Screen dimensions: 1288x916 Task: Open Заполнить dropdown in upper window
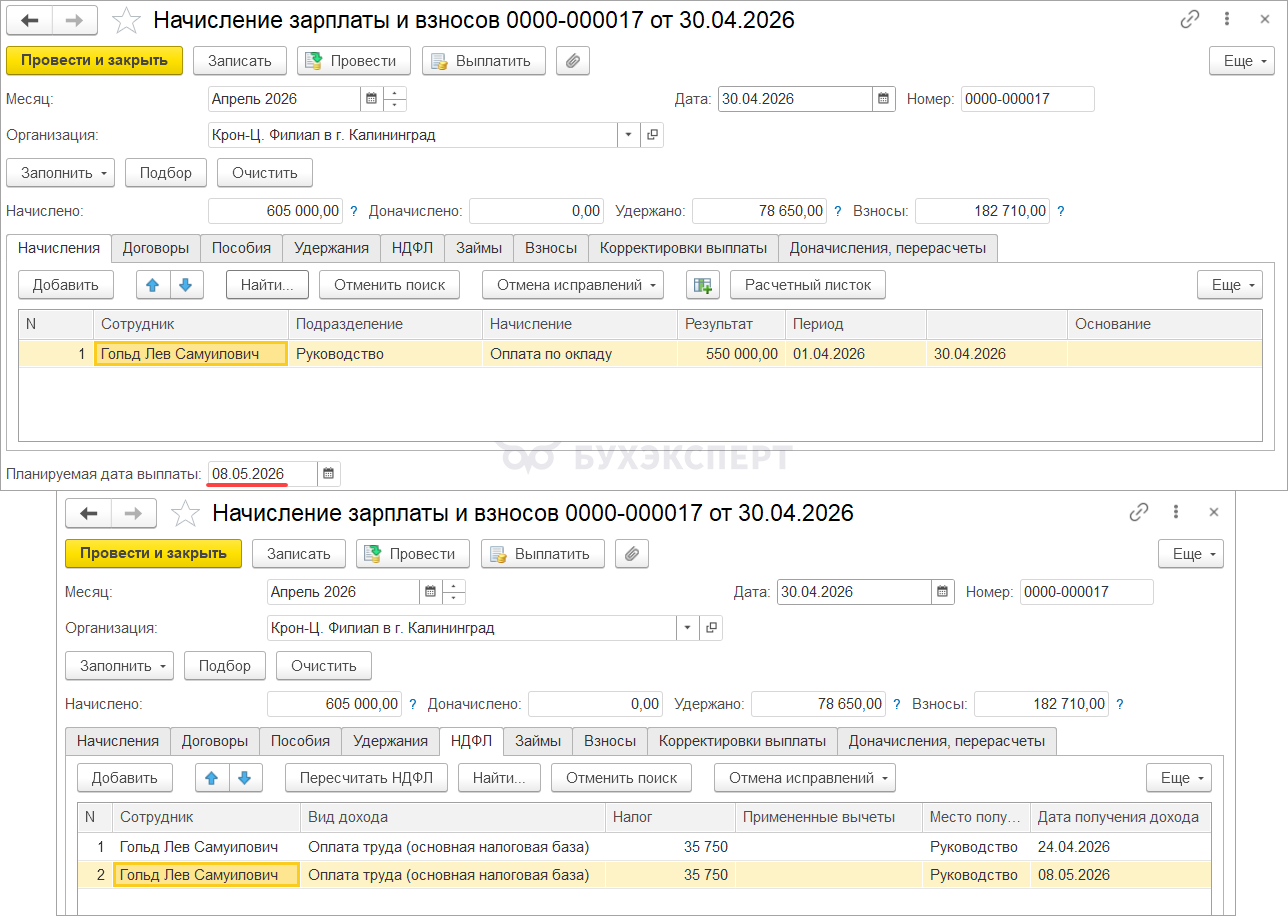(x=61, y=173)
